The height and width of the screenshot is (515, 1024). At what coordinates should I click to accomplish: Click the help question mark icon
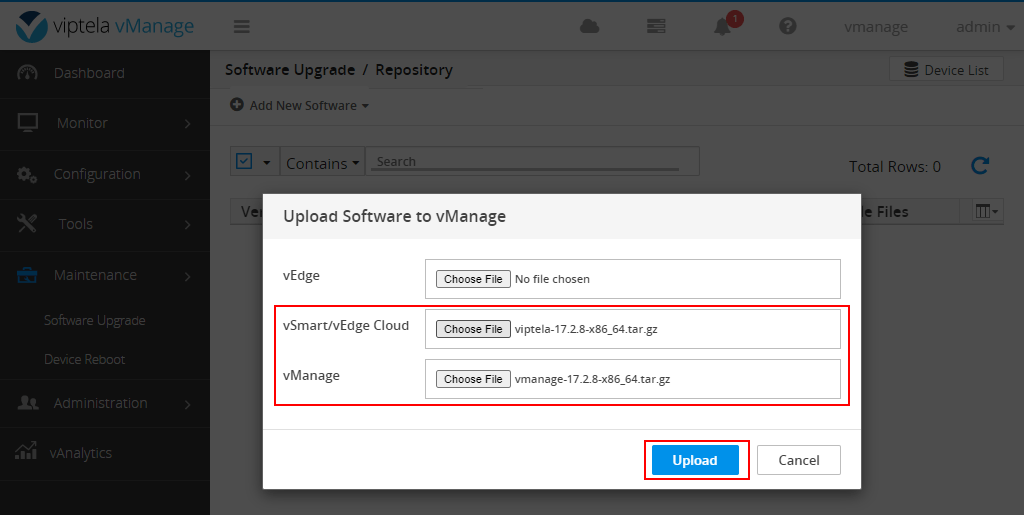point(788,27)
